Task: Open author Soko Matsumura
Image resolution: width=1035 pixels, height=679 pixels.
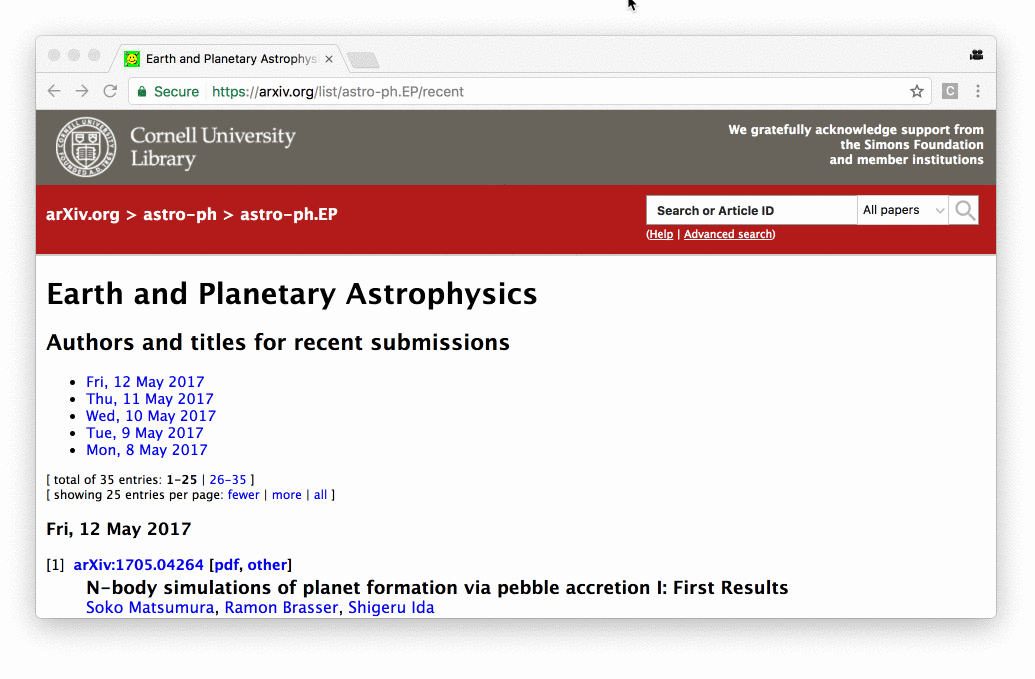Action: tap(150, 608)
